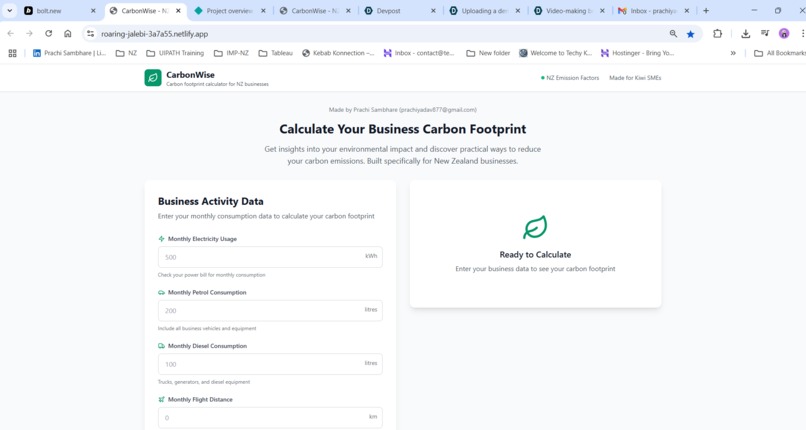This screenshot has width=806, height=430.
Task: Open a new tab with the plus icon
Action: point(706,10)
